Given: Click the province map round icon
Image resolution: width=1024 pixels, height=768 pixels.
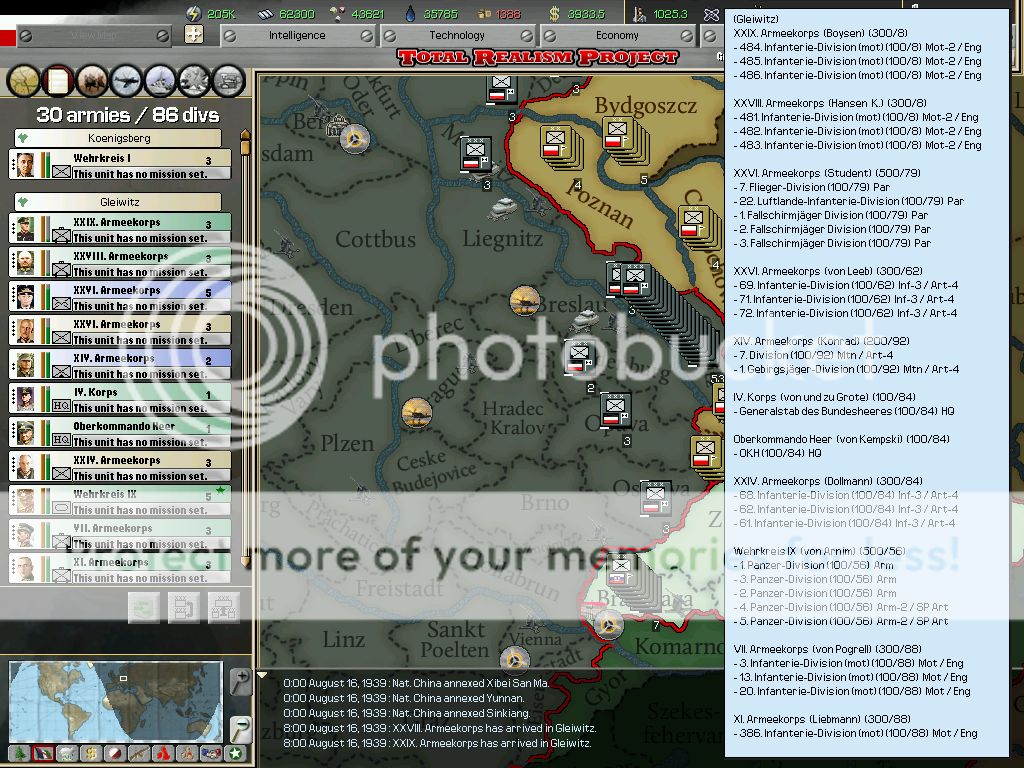Looking at the screenshot, I should [24, 80].
